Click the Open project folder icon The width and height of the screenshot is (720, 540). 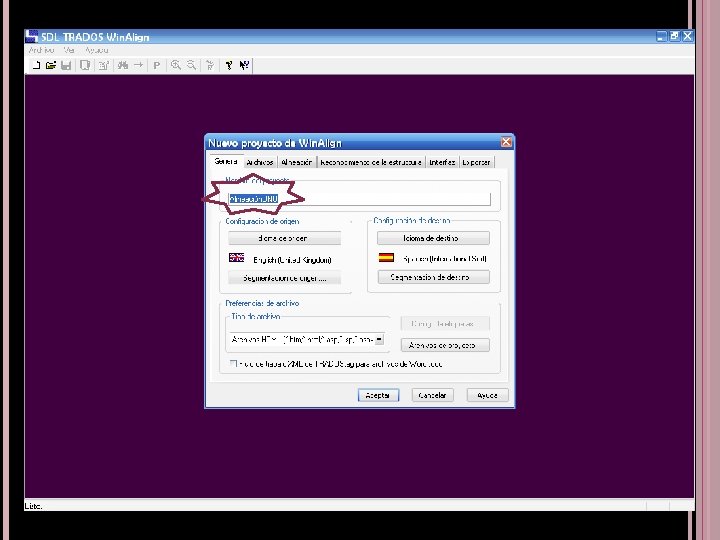(x=51, y=65)
